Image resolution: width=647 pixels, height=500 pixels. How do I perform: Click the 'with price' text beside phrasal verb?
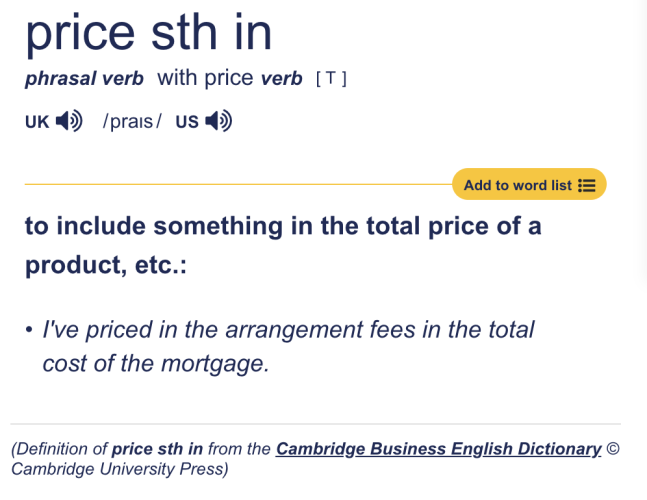(205, 78)
